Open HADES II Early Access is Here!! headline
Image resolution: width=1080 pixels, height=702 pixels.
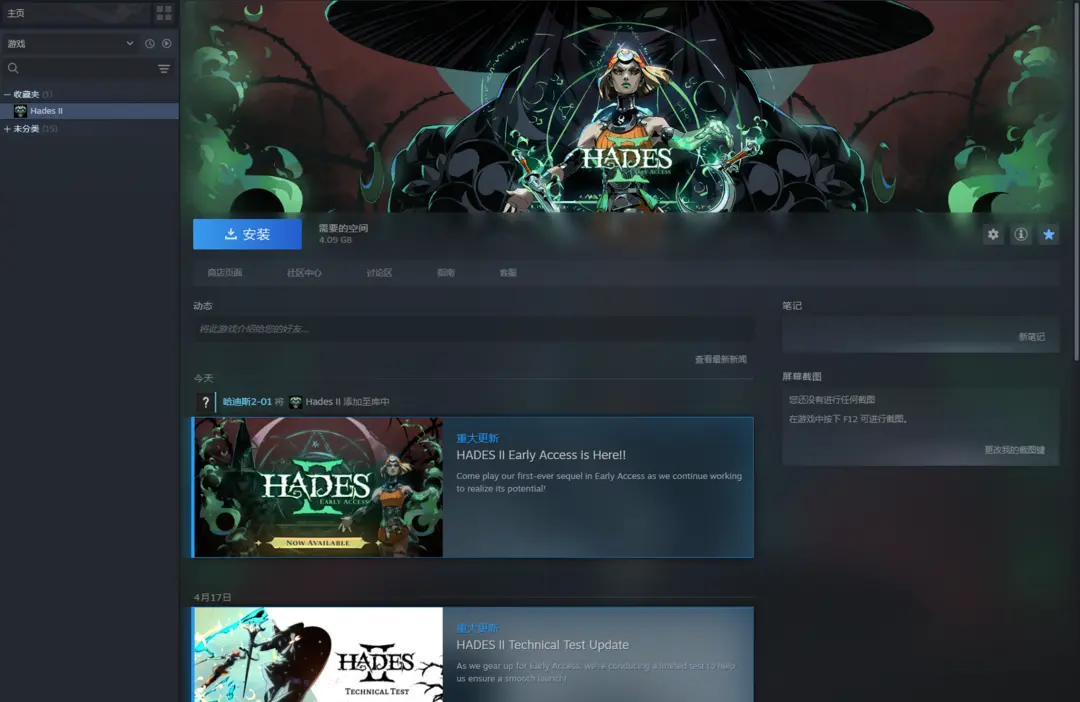(541, 455)
